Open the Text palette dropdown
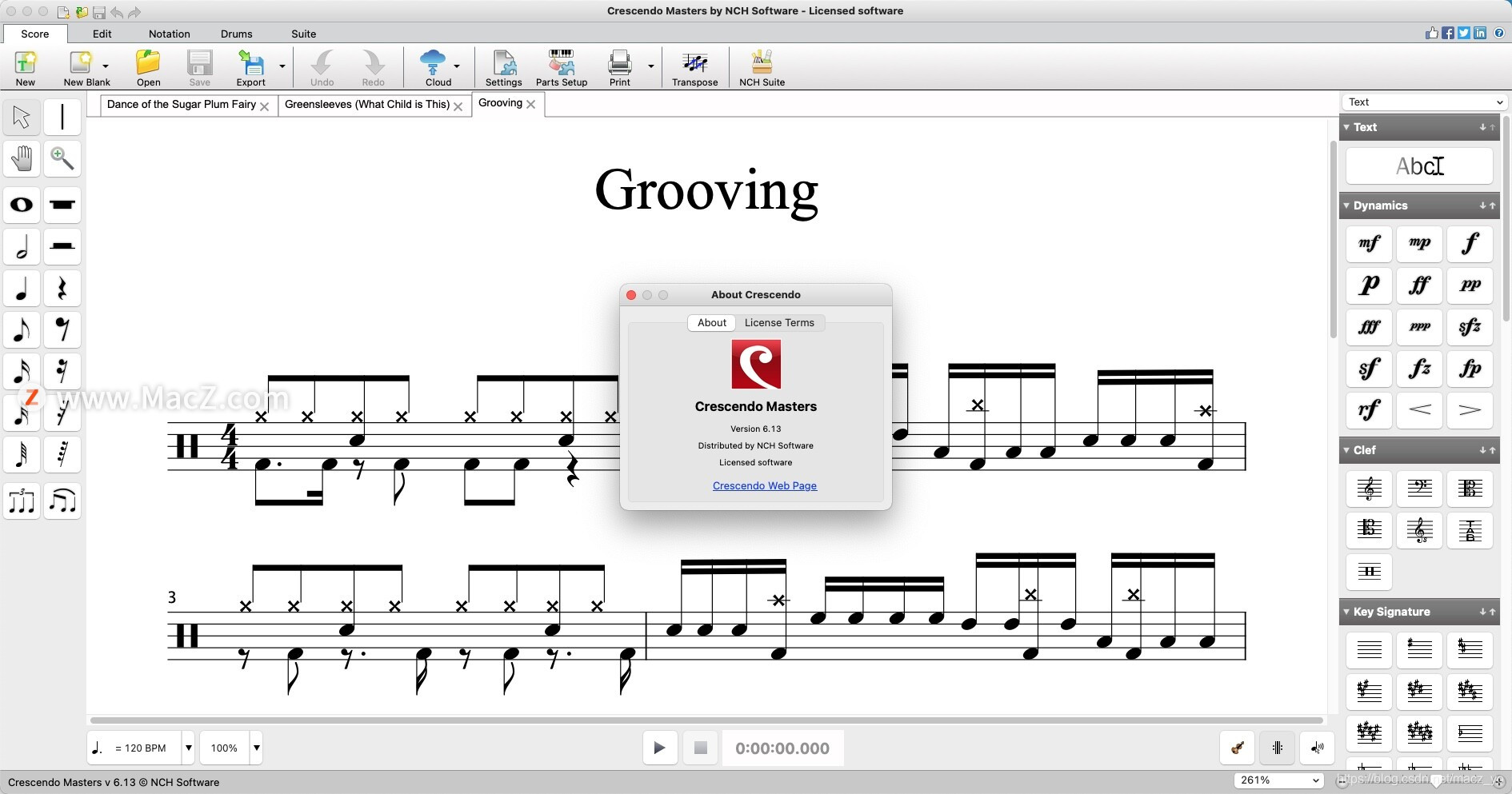The height and width of the screenshot is (794, 1512). (1424, 102)
